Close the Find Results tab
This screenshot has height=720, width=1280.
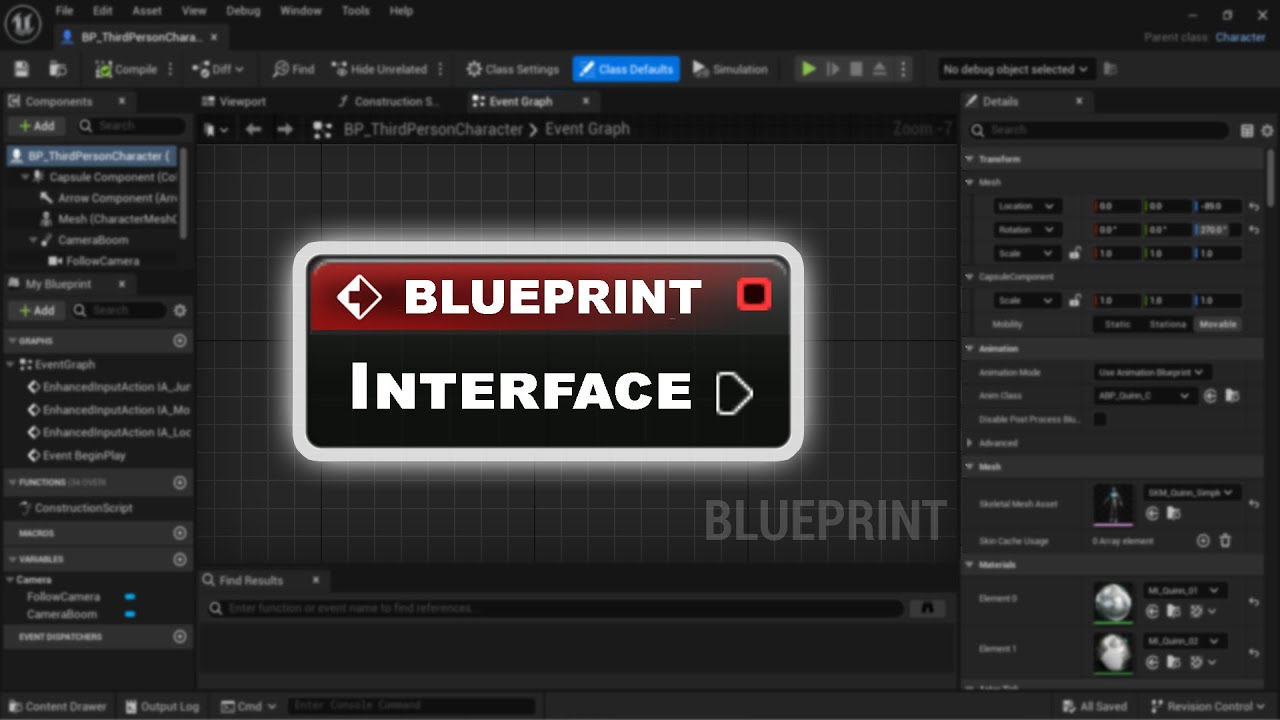316,580
